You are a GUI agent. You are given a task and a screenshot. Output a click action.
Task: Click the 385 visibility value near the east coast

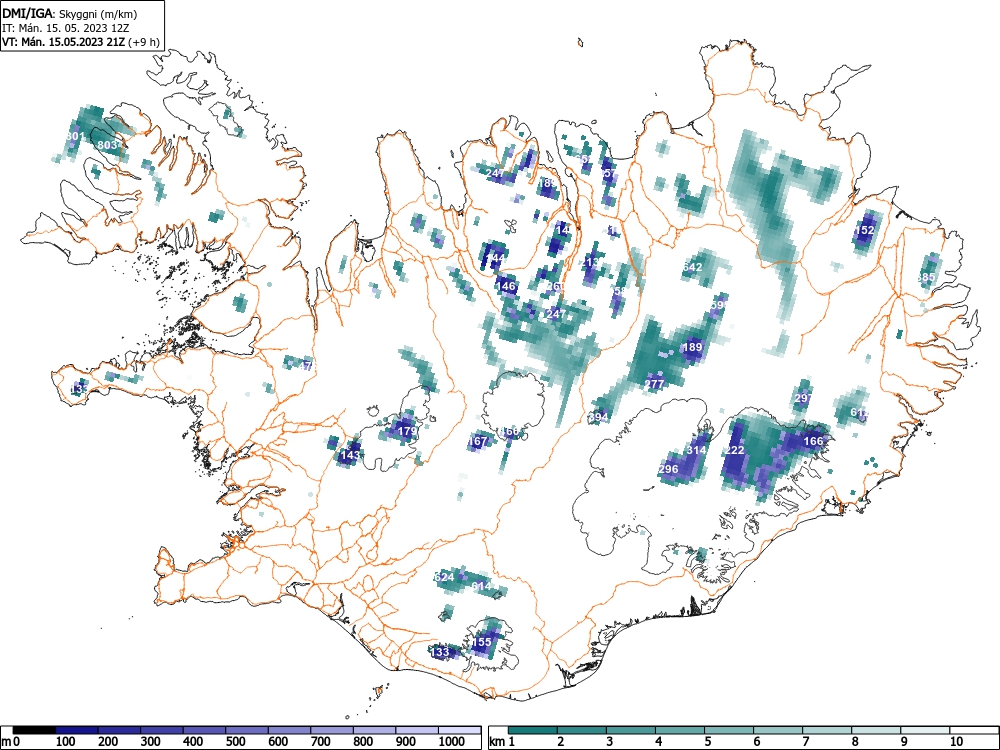point(926,277)
